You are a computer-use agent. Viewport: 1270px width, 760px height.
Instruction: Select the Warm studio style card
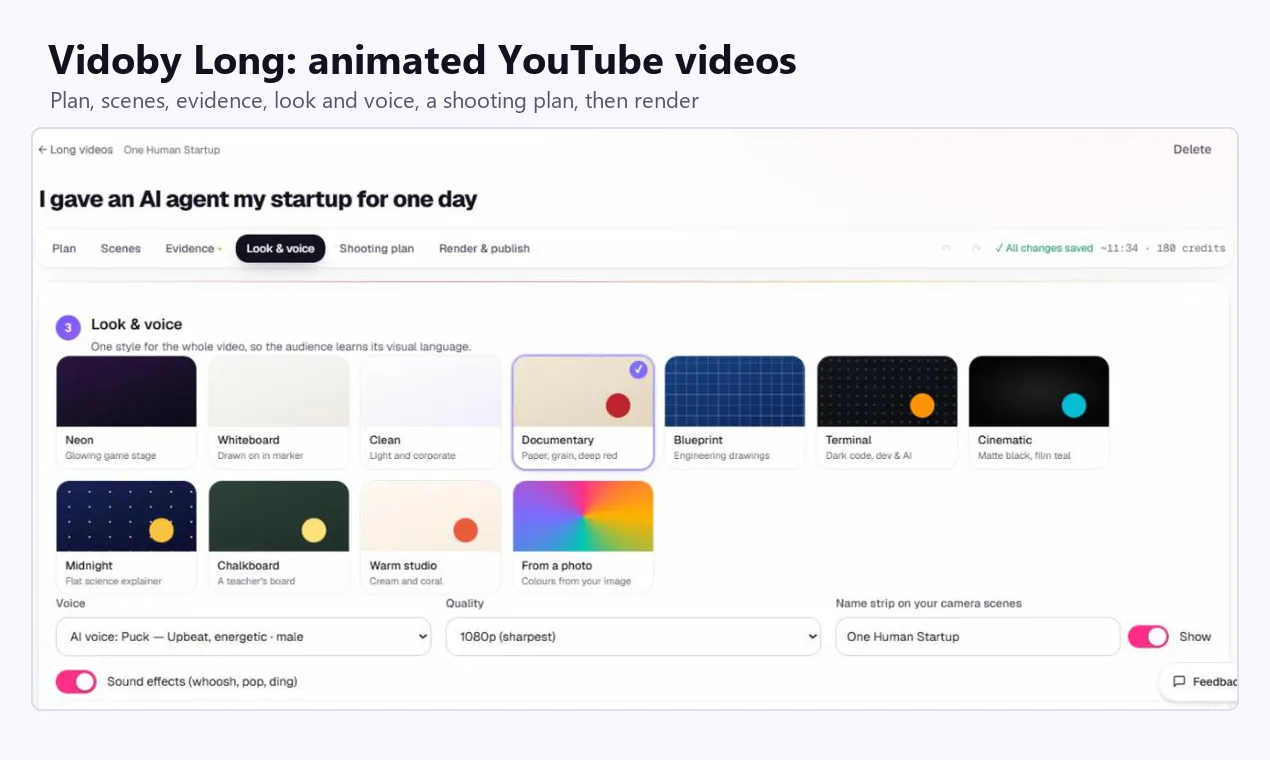(x=431, y=537)
